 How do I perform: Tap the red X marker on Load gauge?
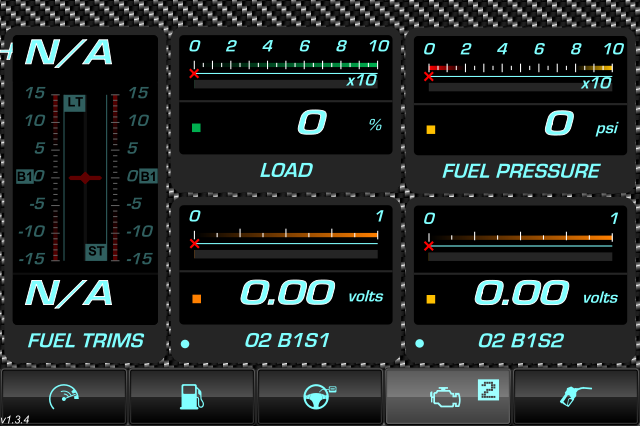coord(194,73)
